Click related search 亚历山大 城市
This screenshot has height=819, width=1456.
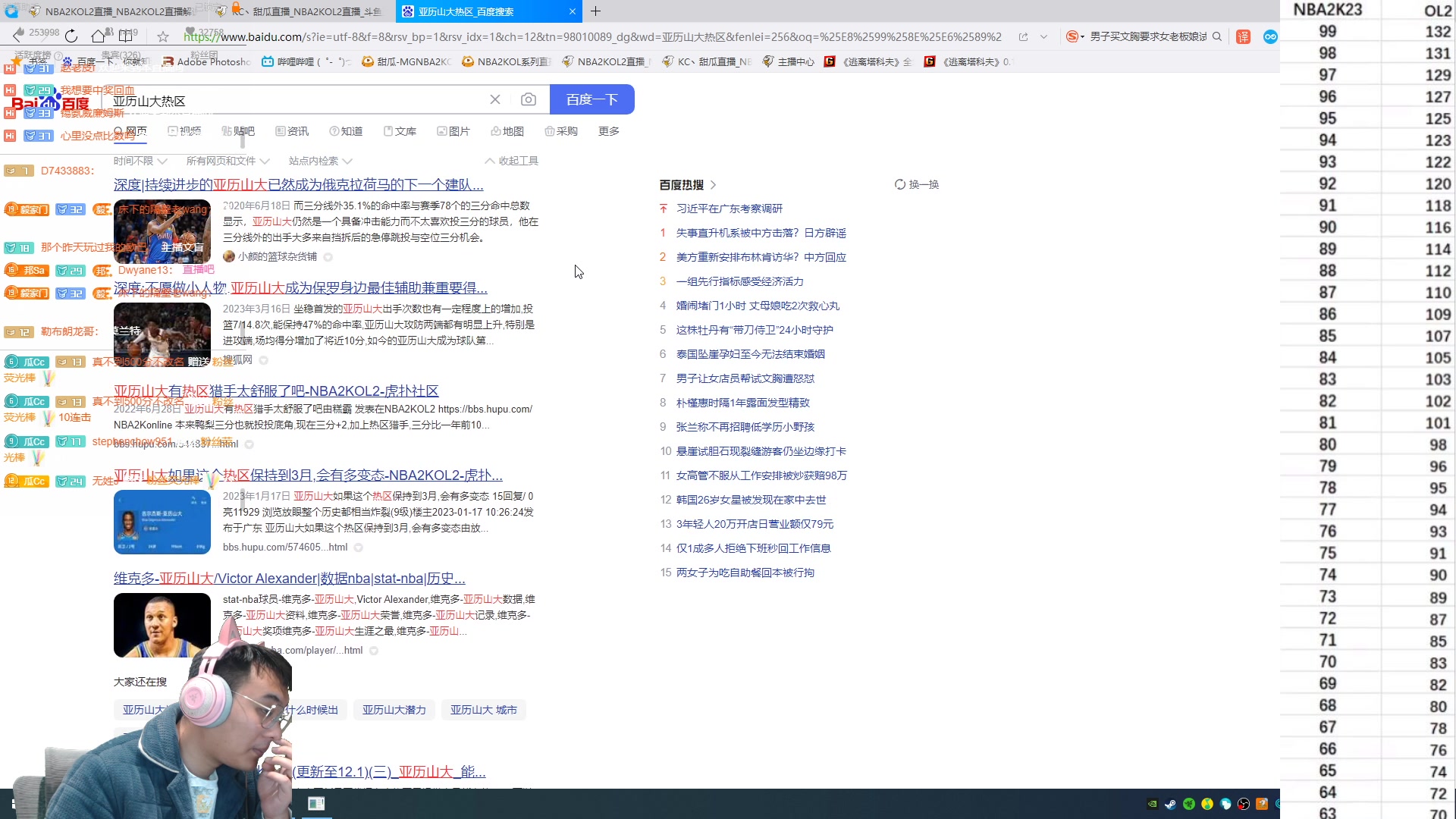484,710
